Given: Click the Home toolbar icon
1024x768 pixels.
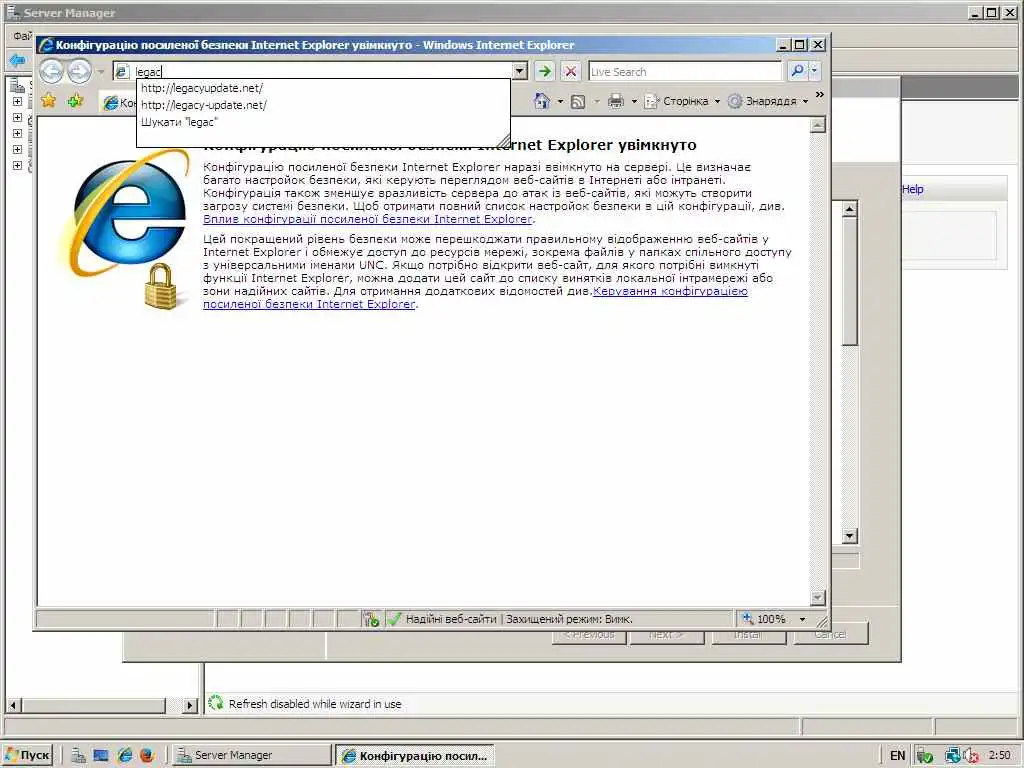Looking at the screenshot, I should (x=541, y=101).
